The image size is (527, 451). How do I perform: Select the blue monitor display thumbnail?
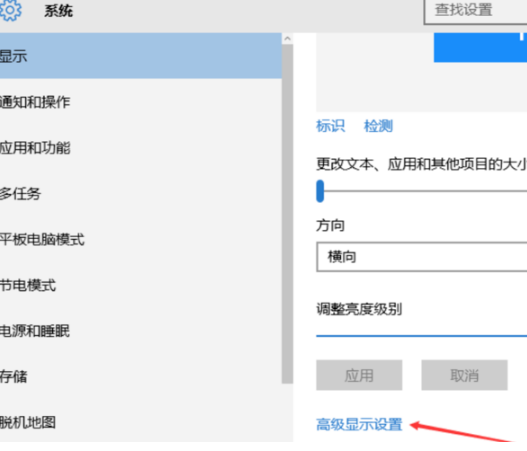click(x=480, y=47)
